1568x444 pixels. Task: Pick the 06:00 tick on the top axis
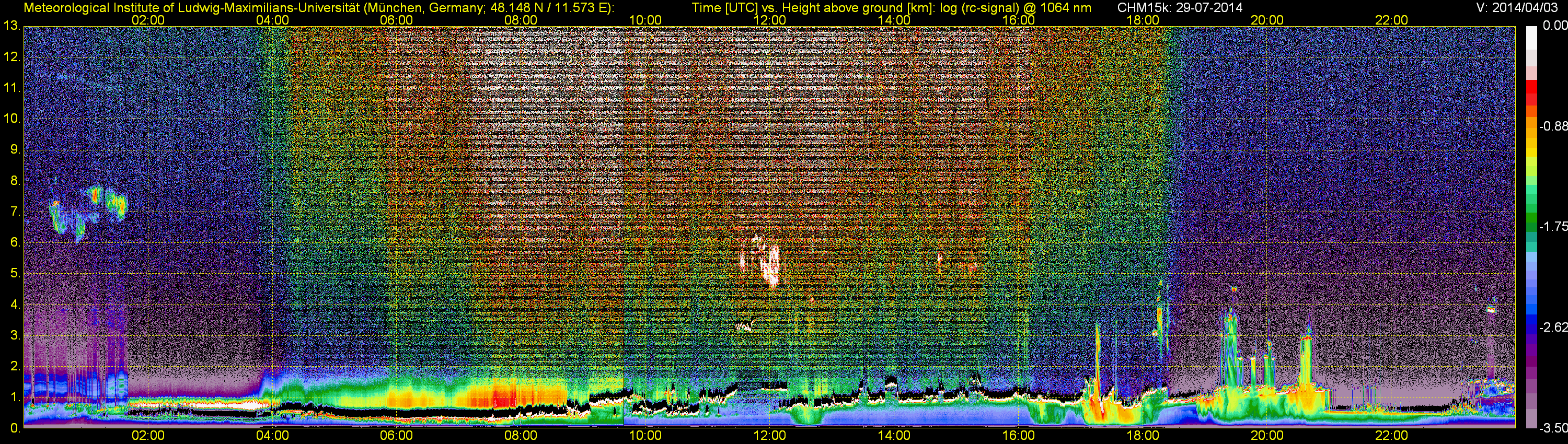coord(396,20)
